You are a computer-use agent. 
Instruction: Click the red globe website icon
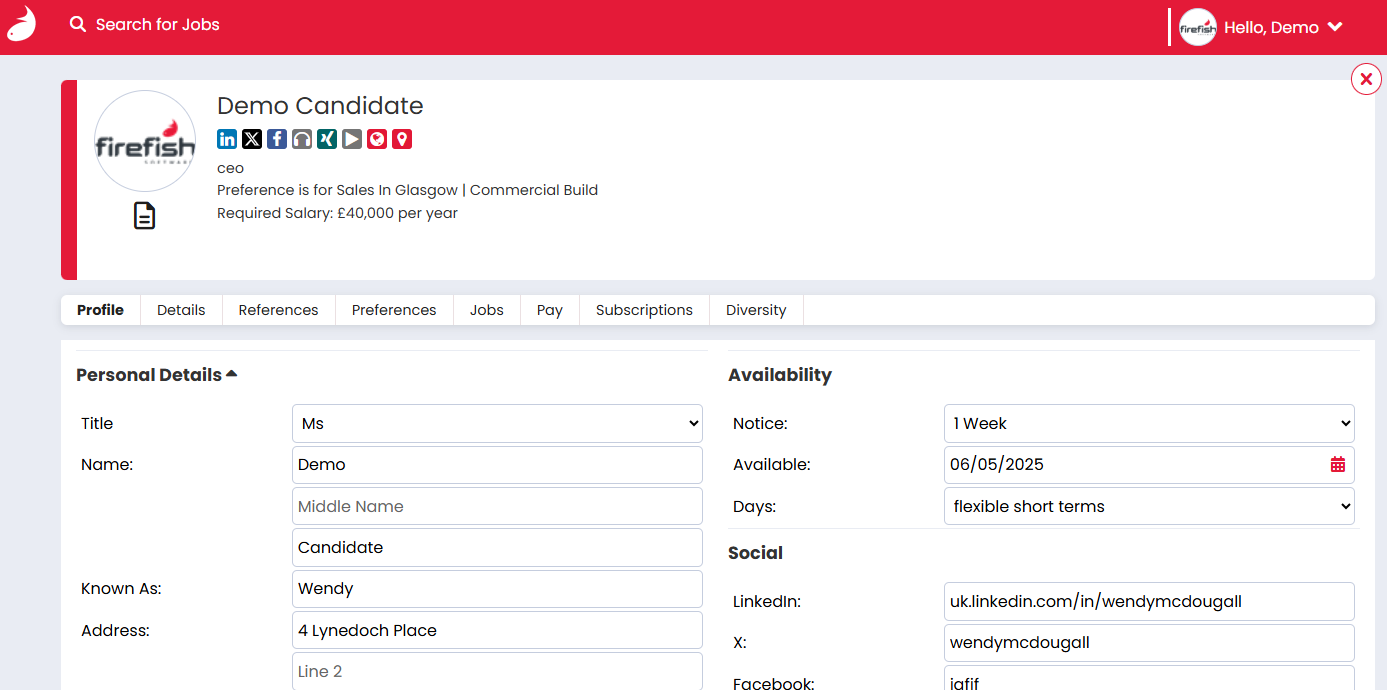pos(377,139)
